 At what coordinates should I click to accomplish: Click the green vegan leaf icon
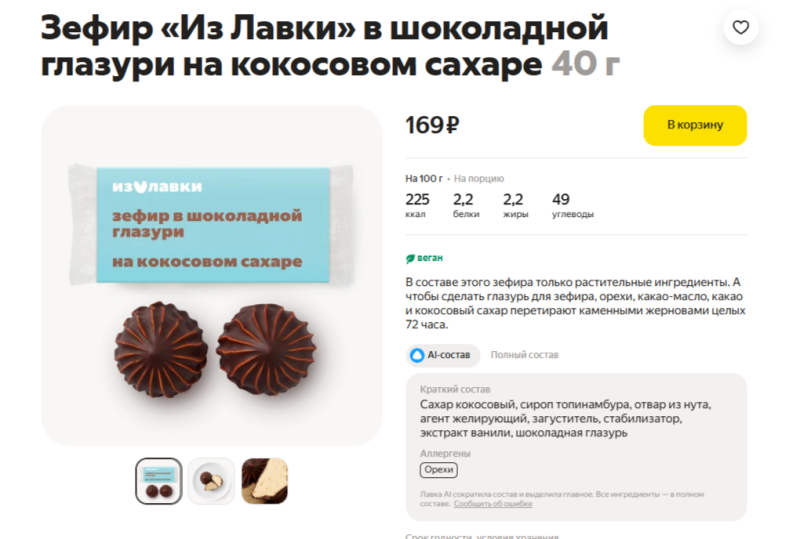pos(410,259)
